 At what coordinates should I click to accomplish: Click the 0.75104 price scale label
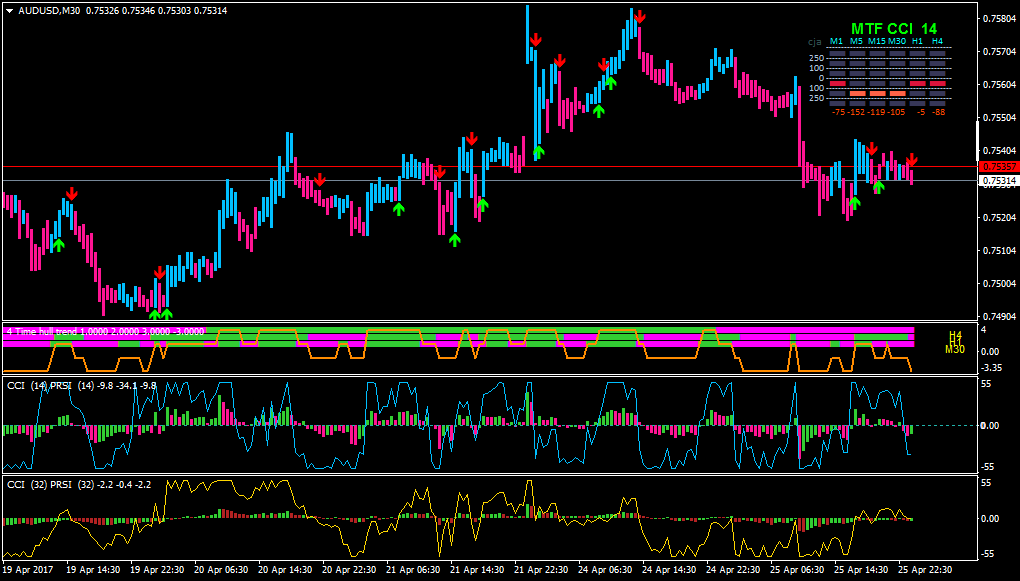coord(1000,250)
